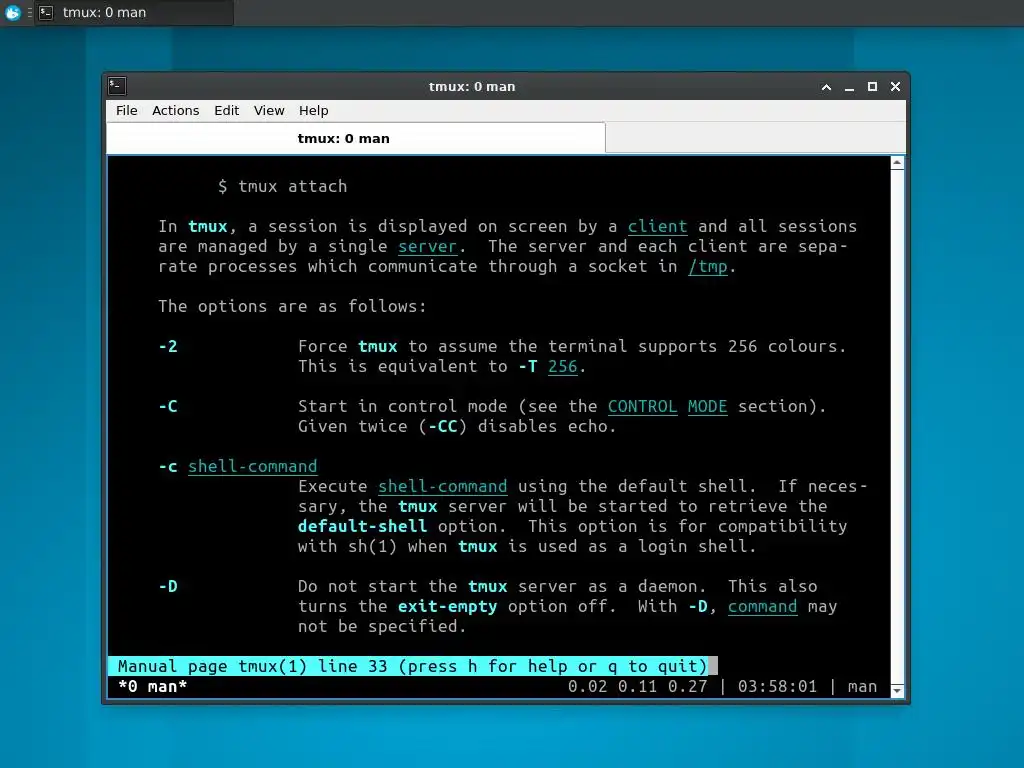Click the keep-above arrow button in title bar

826,87
